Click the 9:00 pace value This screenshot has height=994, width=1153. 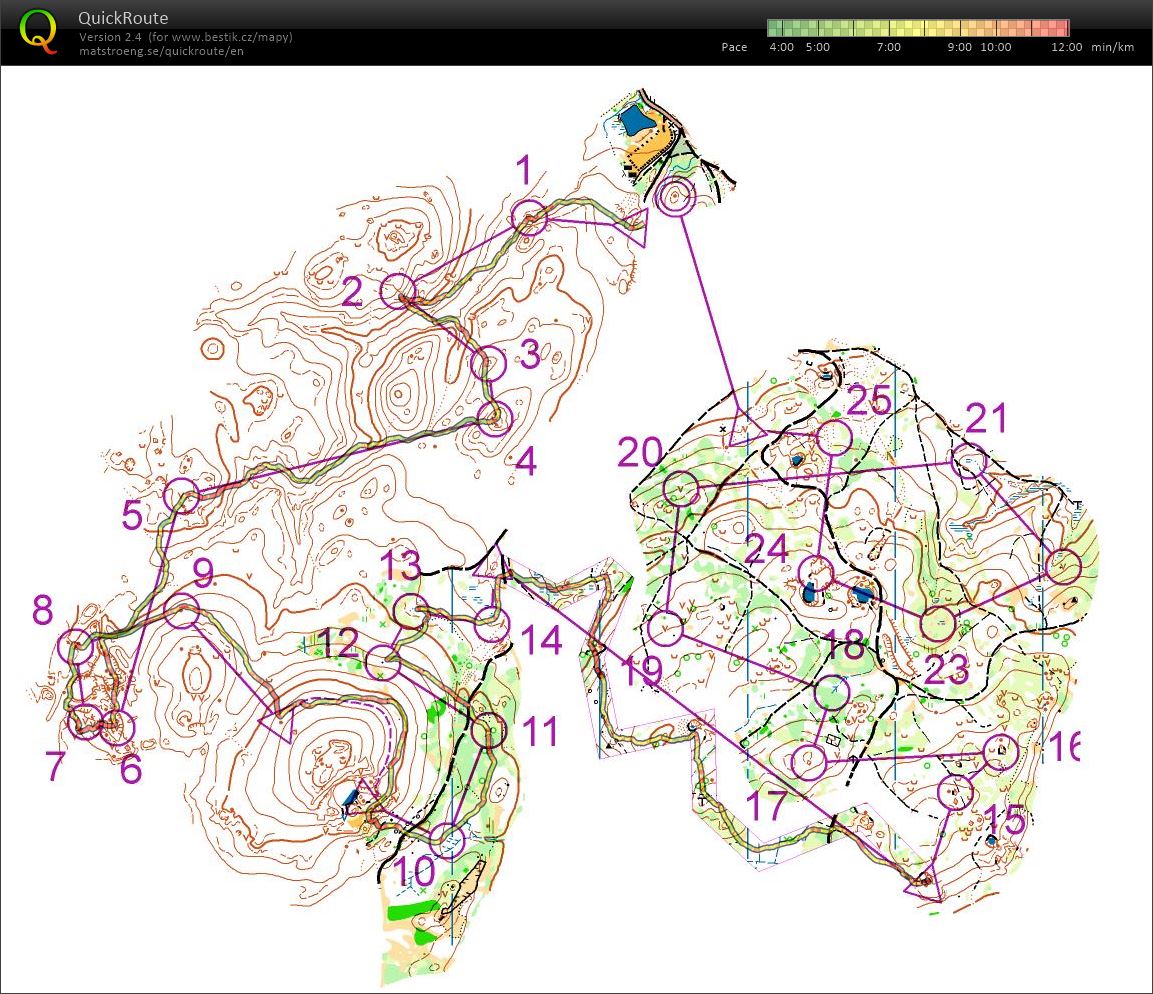[x=959, y=47]
